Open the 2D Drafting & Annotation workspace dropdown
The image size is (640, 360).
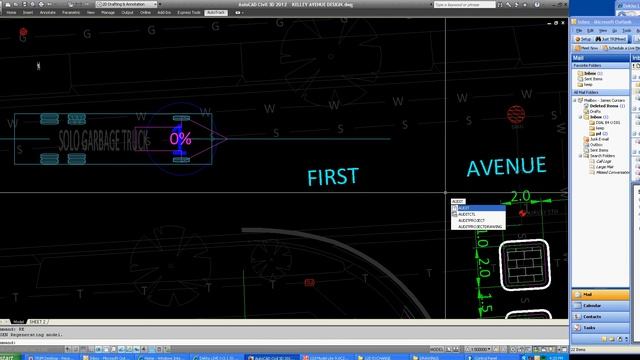(127, 4)
